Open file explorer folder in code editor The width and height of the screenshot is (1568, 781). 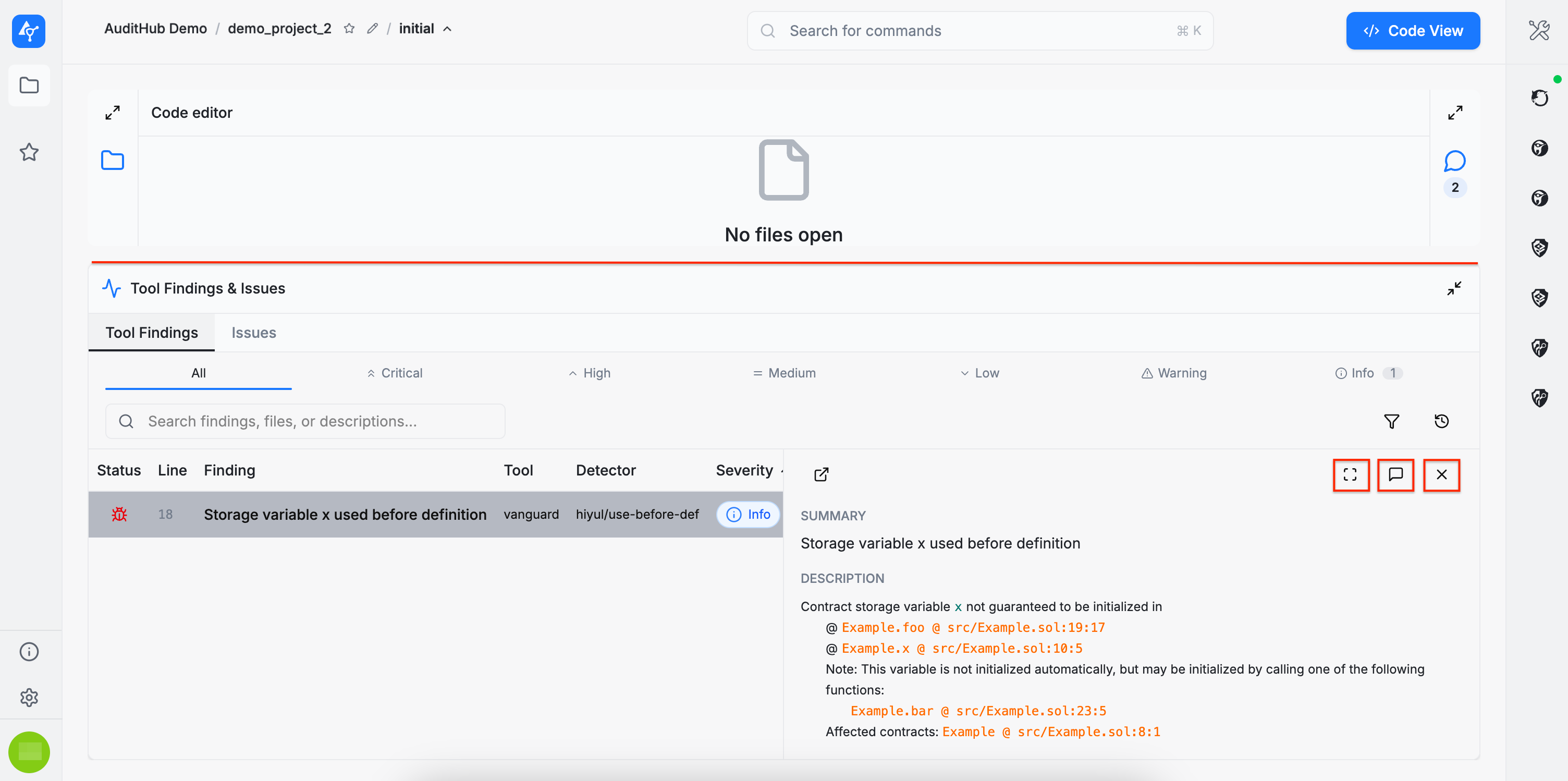coord(113,161)
